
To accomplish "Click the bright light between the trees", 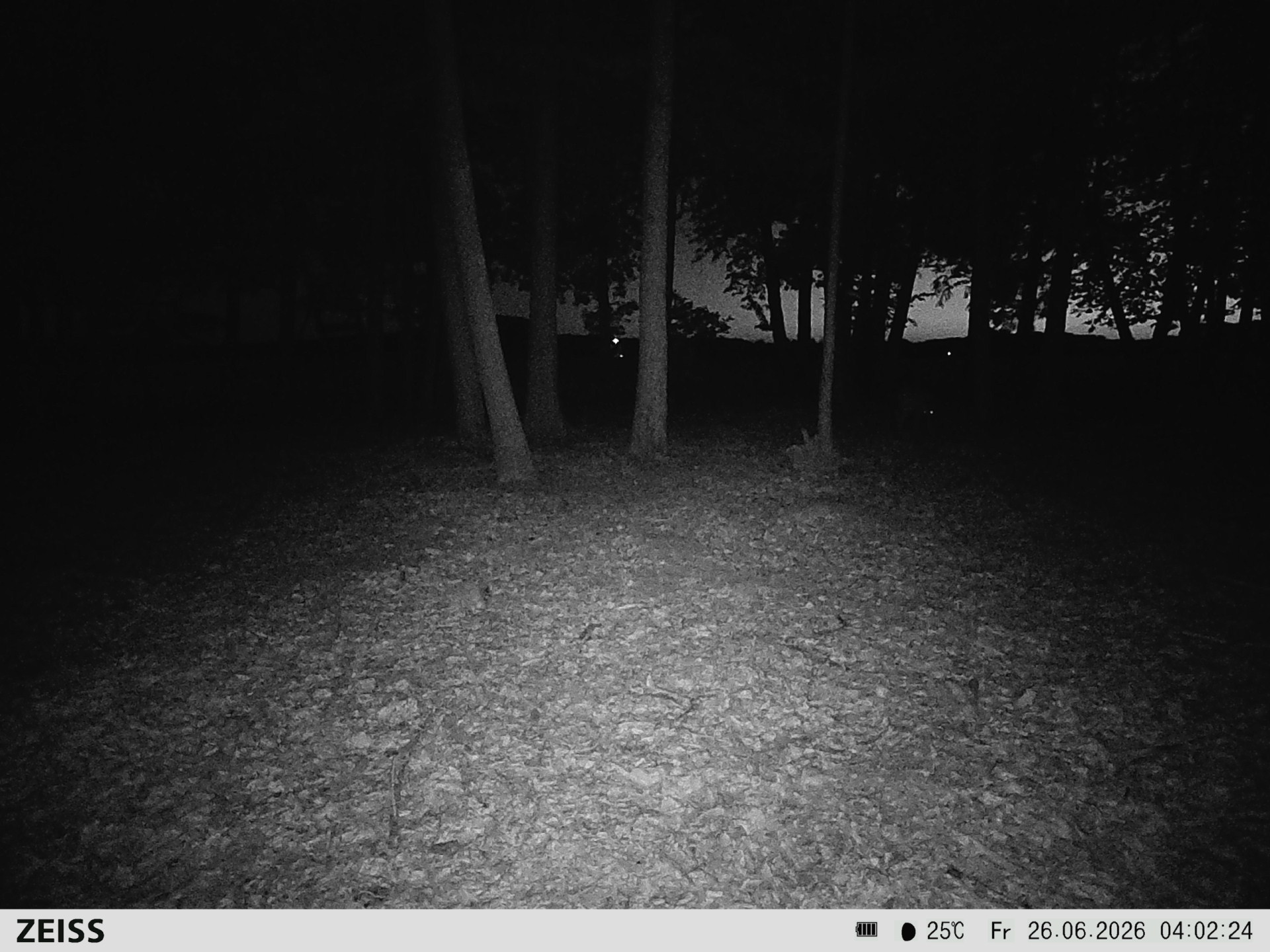I will (x=616, y=340).
